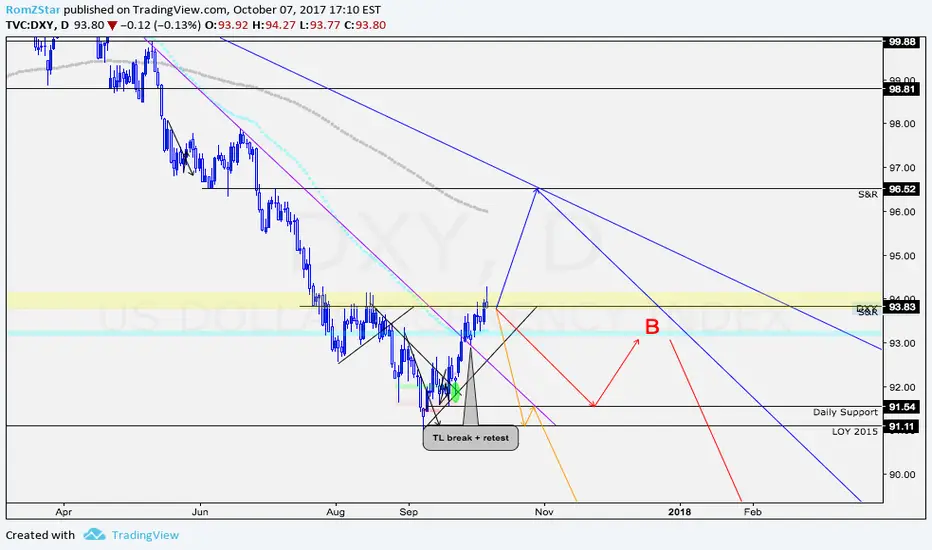Click the 99.88 price label
This screenshot has width=932, height=550.
coord(902,42)
